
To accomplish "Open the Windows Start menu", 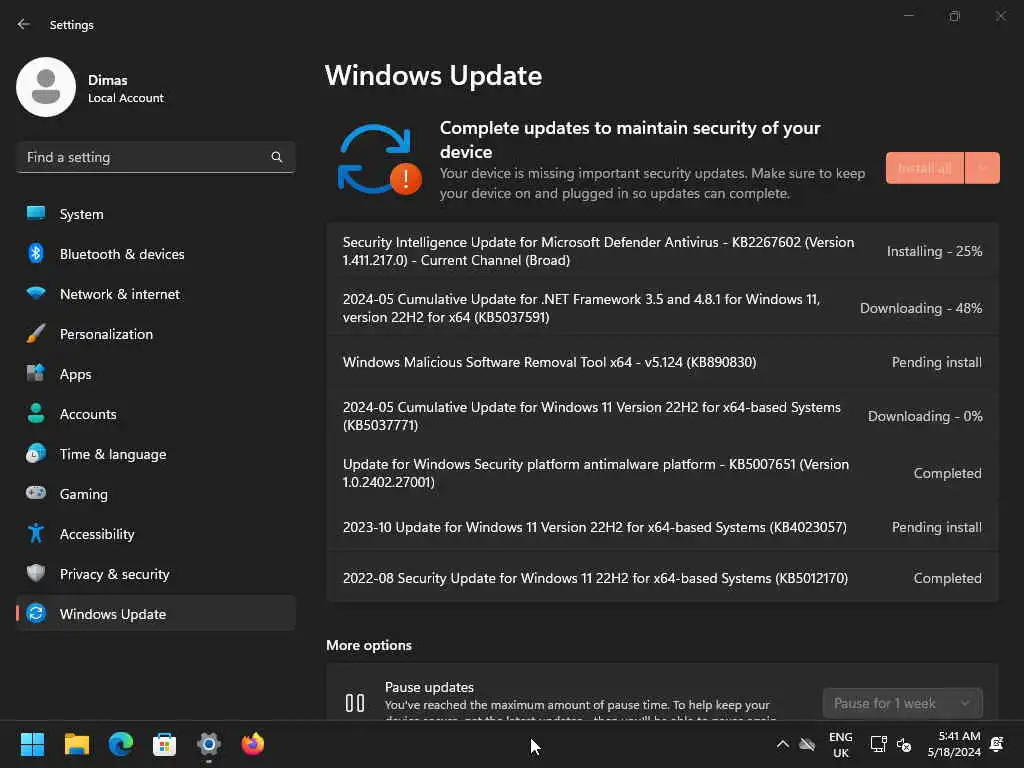I will [32, 744].
